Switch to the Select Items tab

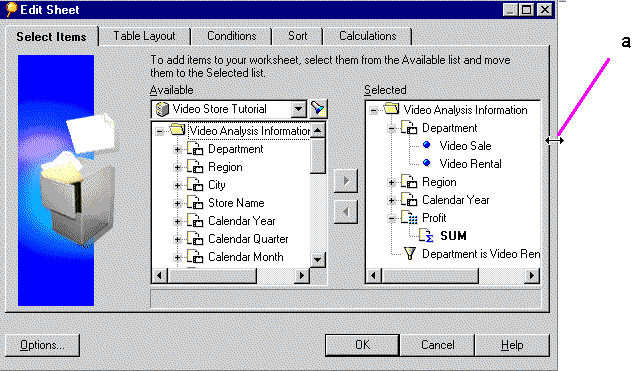coord(51,36)
